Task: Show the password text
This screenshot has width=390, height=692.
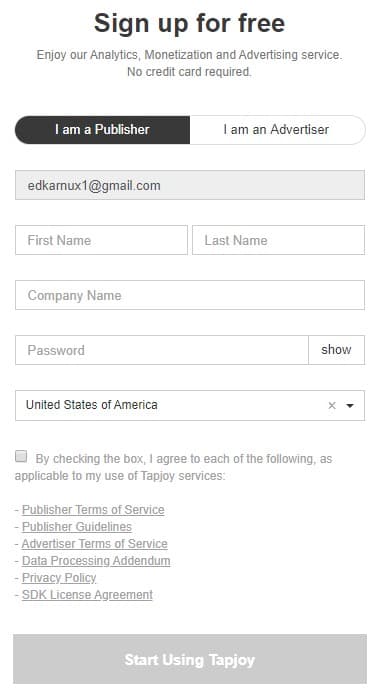Action: click(337, 350)
